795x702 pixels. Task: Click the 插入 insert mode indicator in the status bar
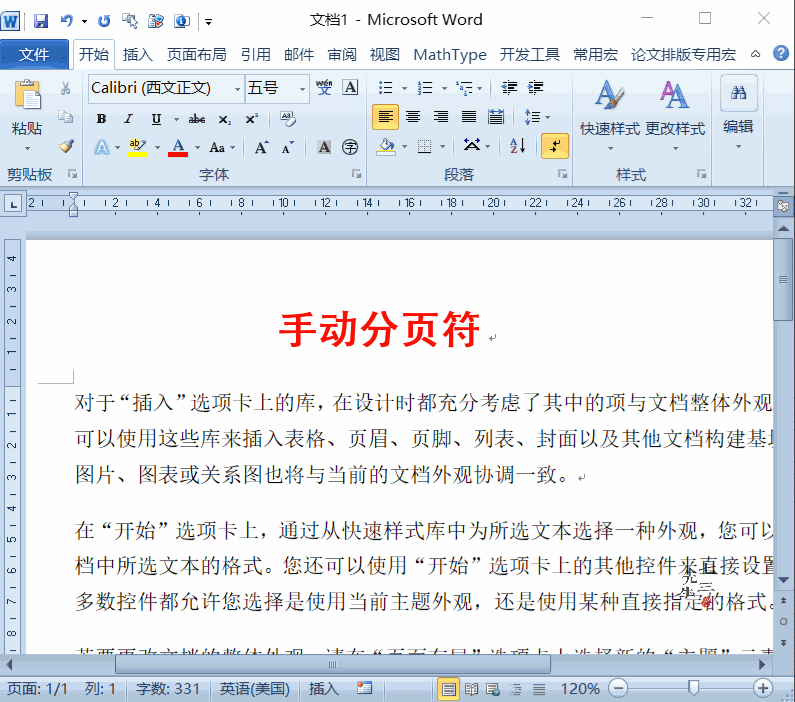tap(323, 688)
